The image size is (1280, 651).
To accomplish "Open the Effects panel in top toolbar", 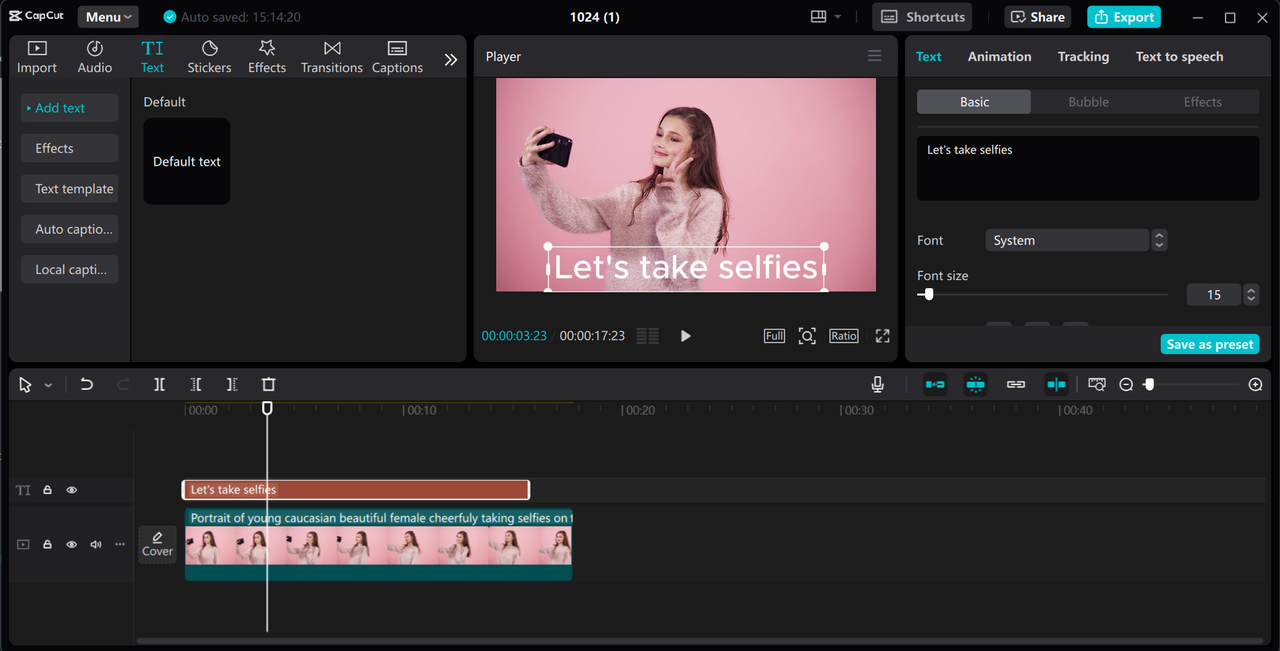I will click(267, 57).
